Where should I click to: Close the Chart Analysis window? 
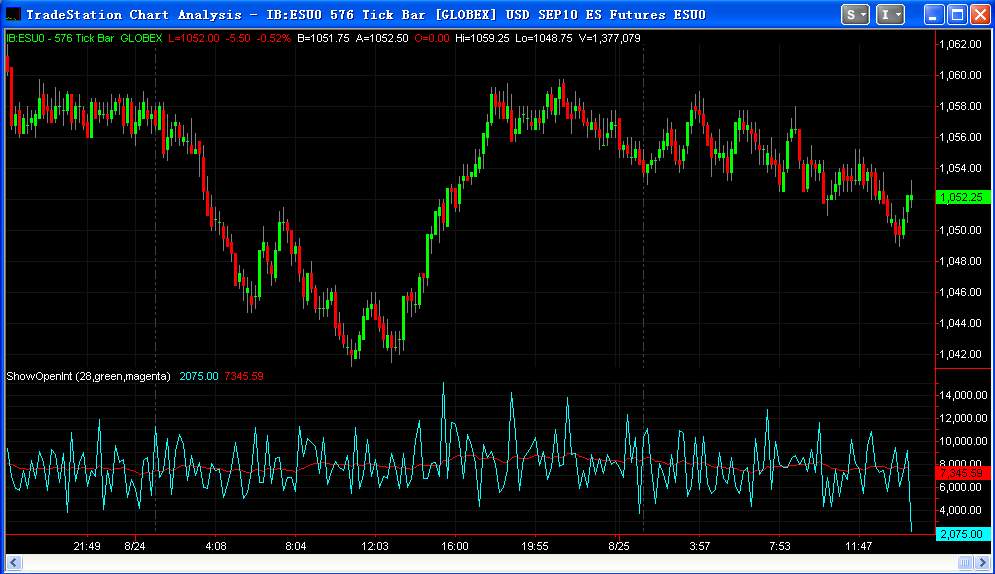[x=980, y=15]
